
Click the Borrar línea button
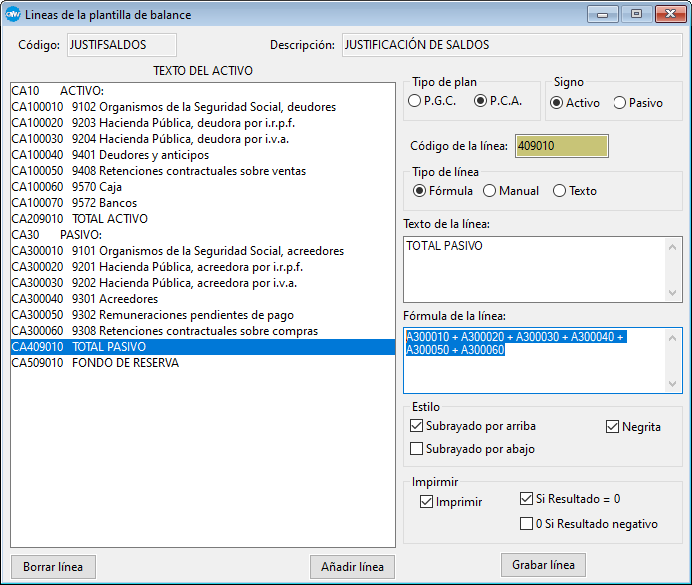(53, 566)
